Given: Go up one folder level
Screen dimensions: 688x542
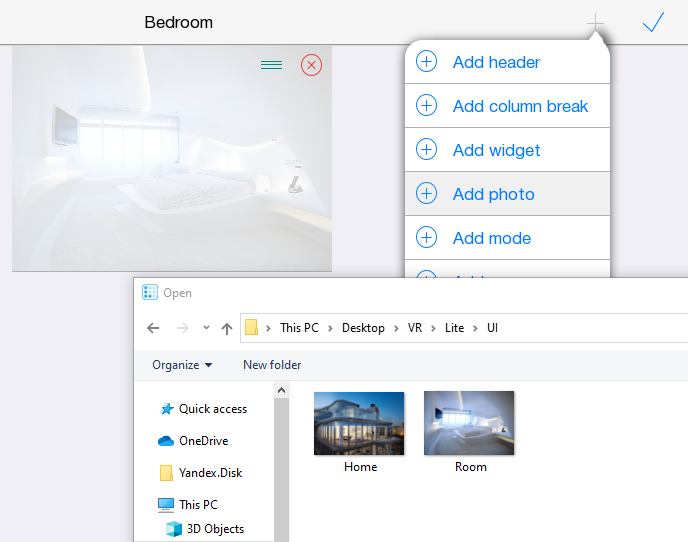Looking at the screenshot, I should coord(227,328).
